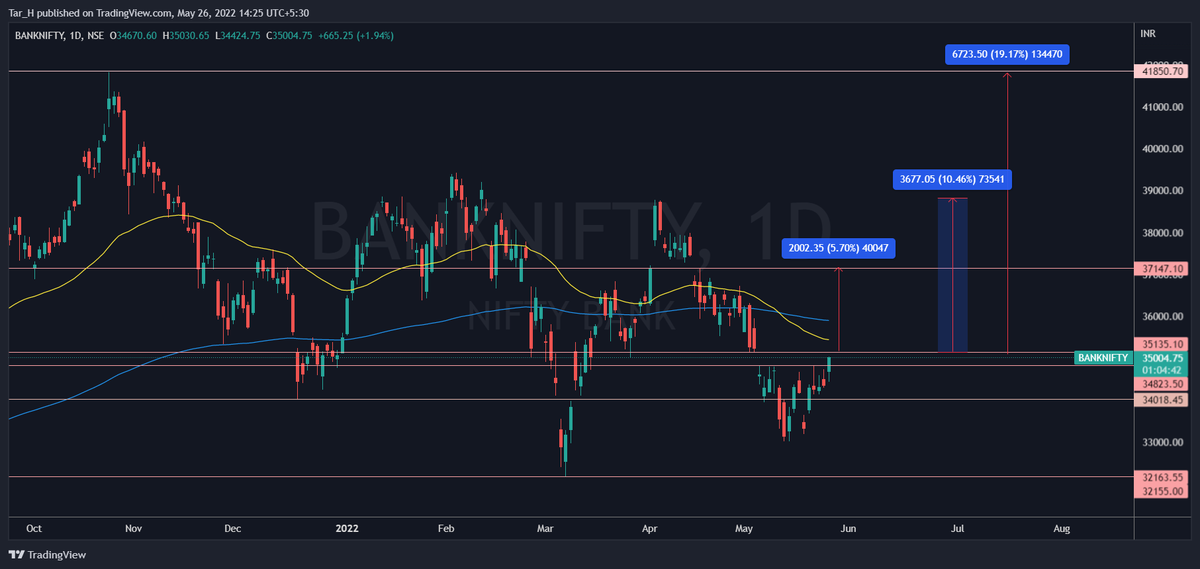Open the INR currency label on price scale
1200x569 pixels.
[x=1148, y=34]
